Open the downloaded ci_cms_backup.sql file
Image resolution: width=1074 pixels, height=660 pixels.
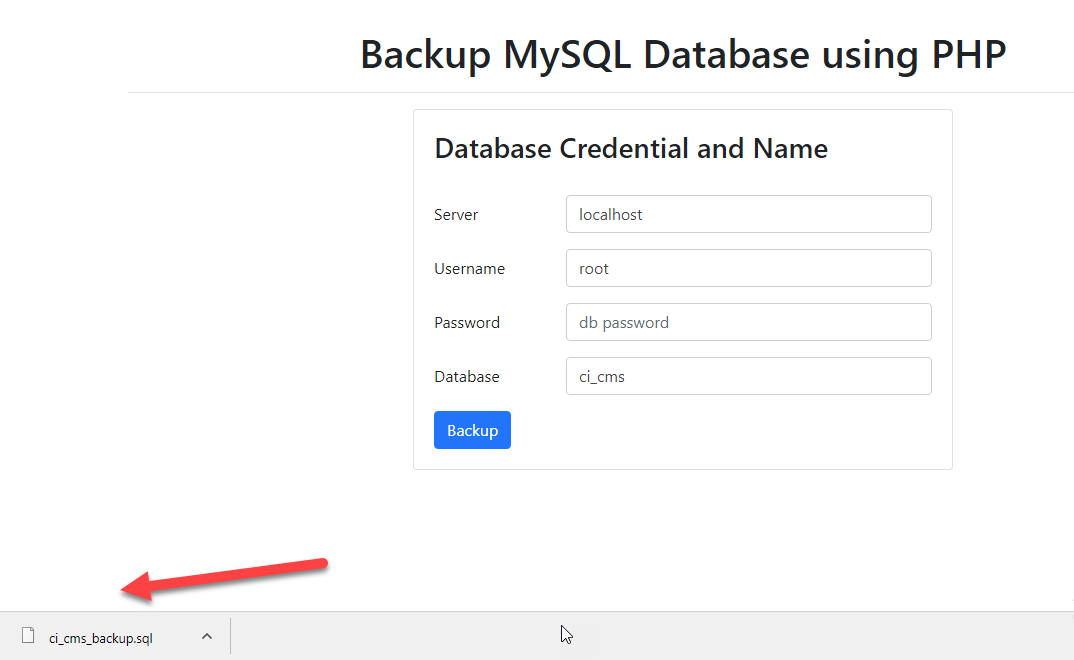coord(101,638)
